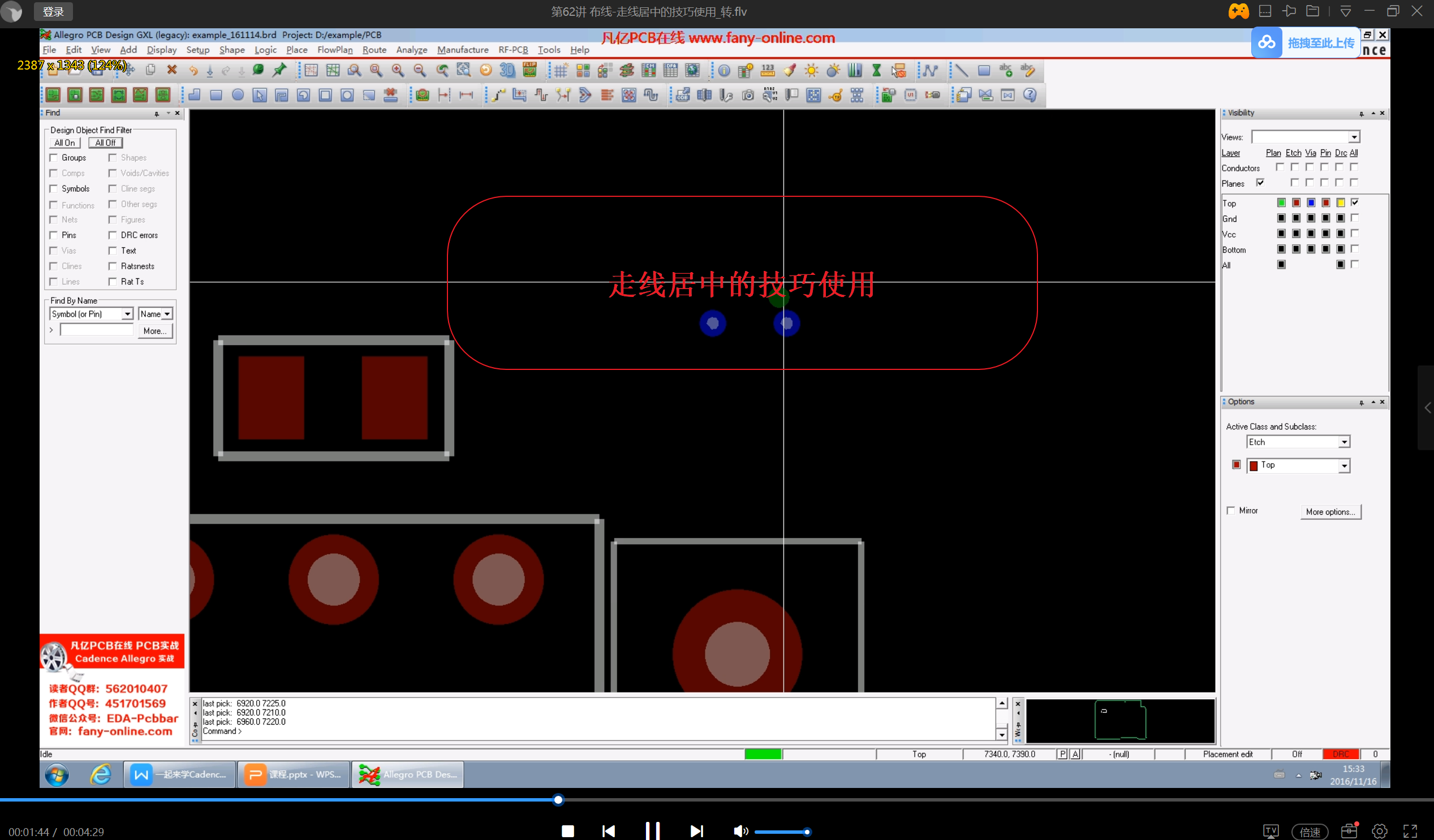
Task: Click the Zoom Out magnifier icon
Action: pos(419,70)
